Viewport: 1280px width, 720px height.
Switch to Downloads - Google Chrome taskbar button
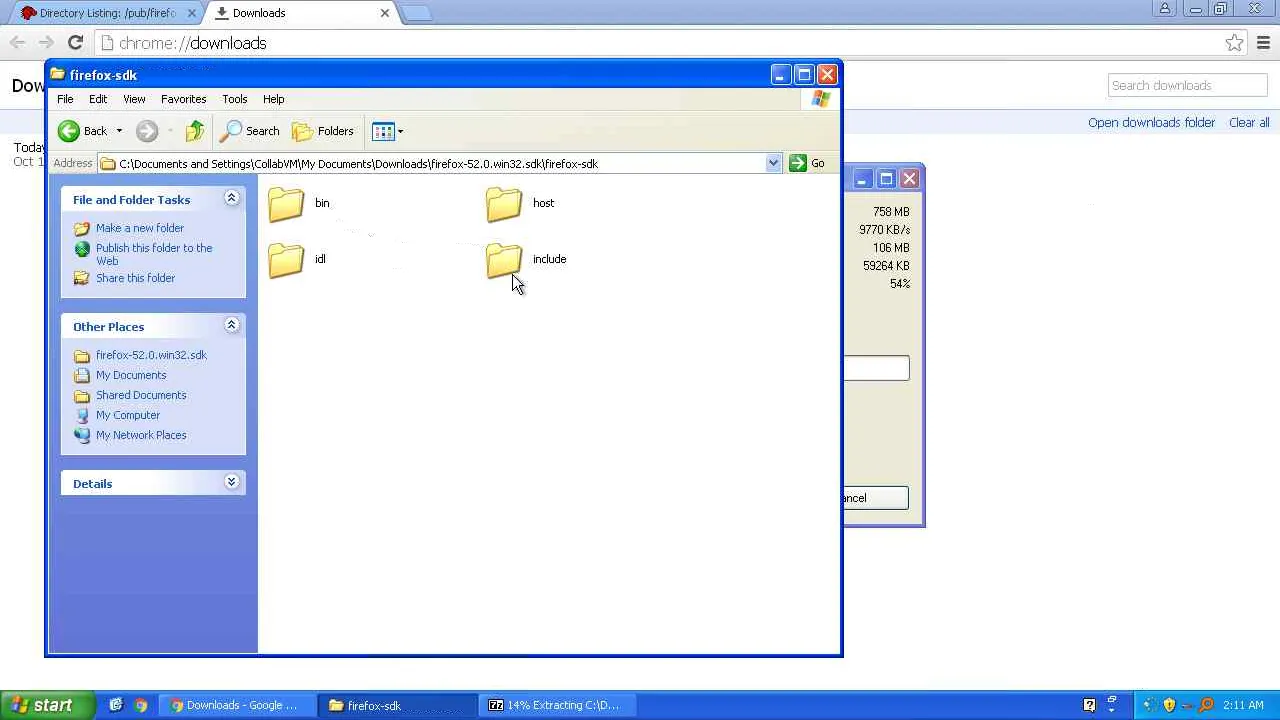coord(236,705)
